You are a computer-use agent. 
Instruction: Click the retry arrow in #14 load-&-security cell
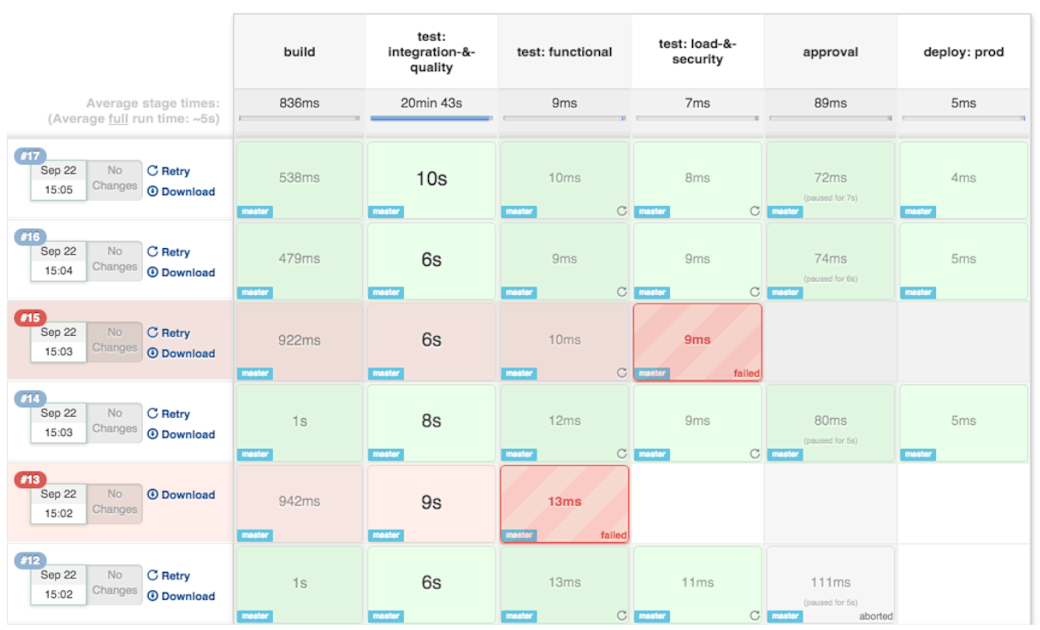pos(754,454)
